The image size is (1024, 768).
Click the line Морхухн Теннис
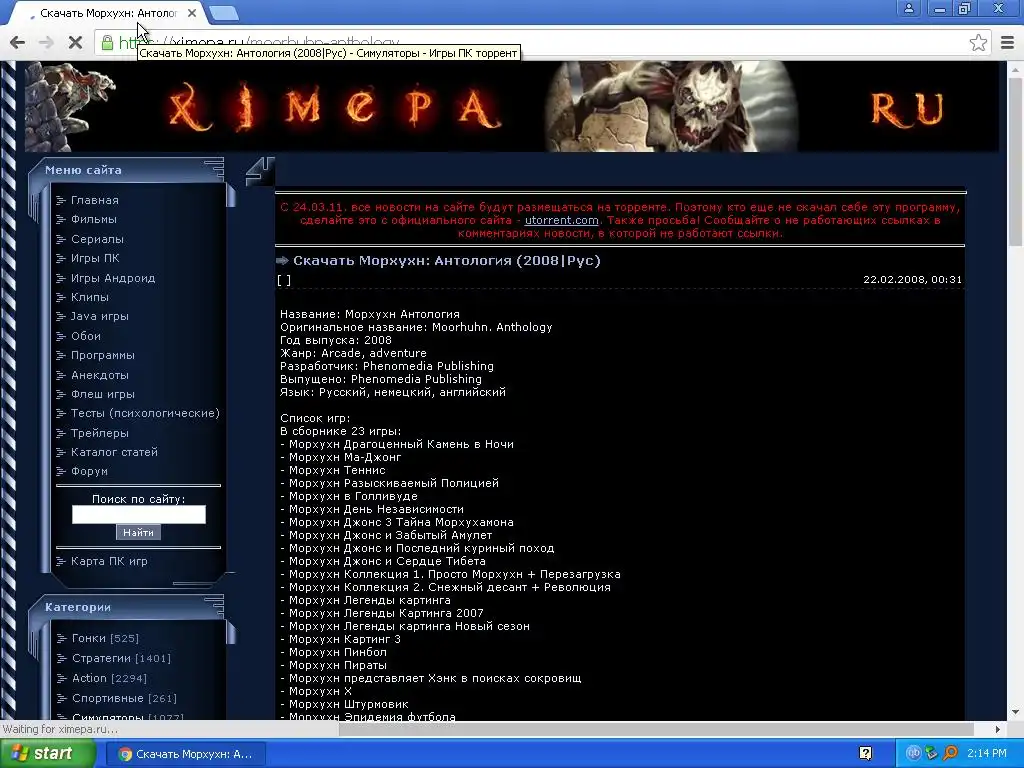pyautogui.click(x=333, y=470)
